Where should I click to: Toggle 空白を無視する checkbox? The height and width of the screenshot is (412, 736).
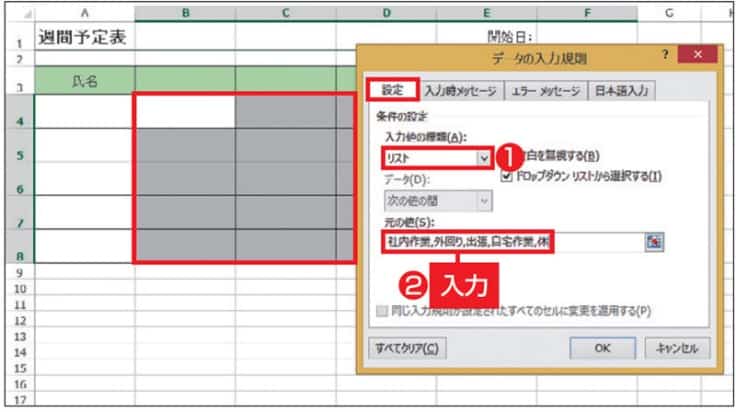pyautogui.click(x=507, y=157)
